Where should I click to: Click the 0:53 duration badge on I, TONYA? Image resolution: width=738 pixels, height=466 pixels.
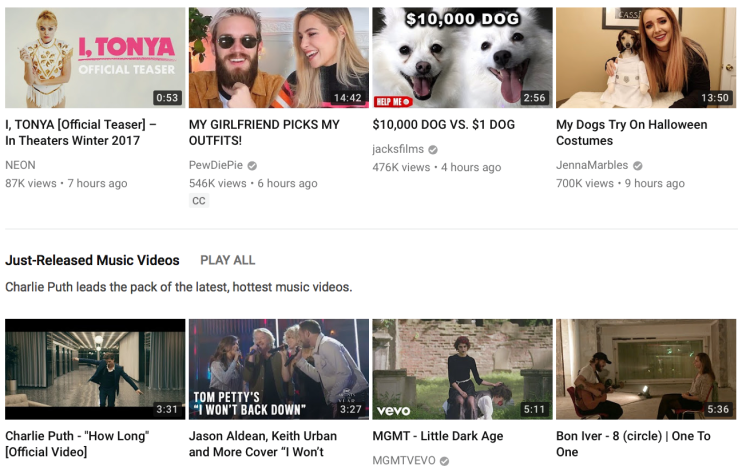pos(167,98)
